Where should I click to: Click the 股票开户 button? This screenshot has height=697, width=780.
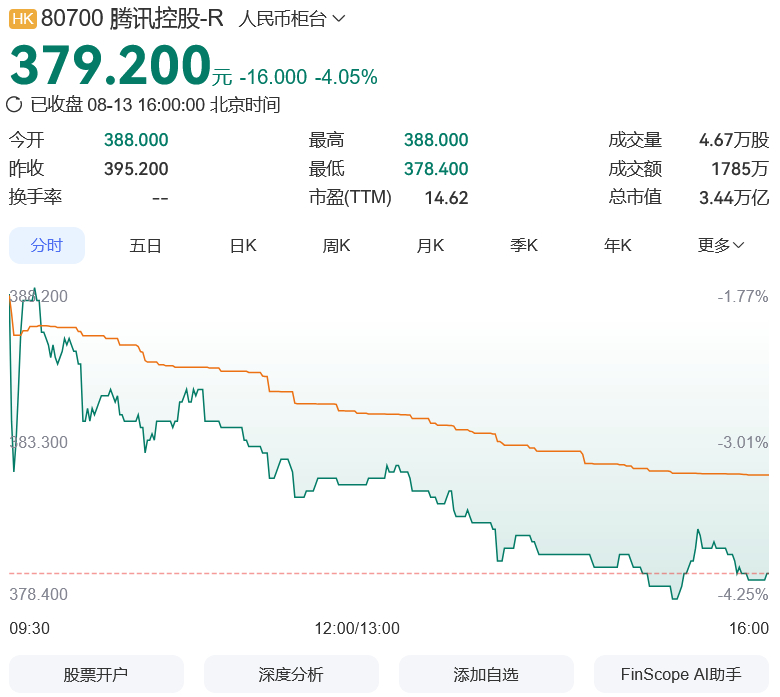point(96,674)
